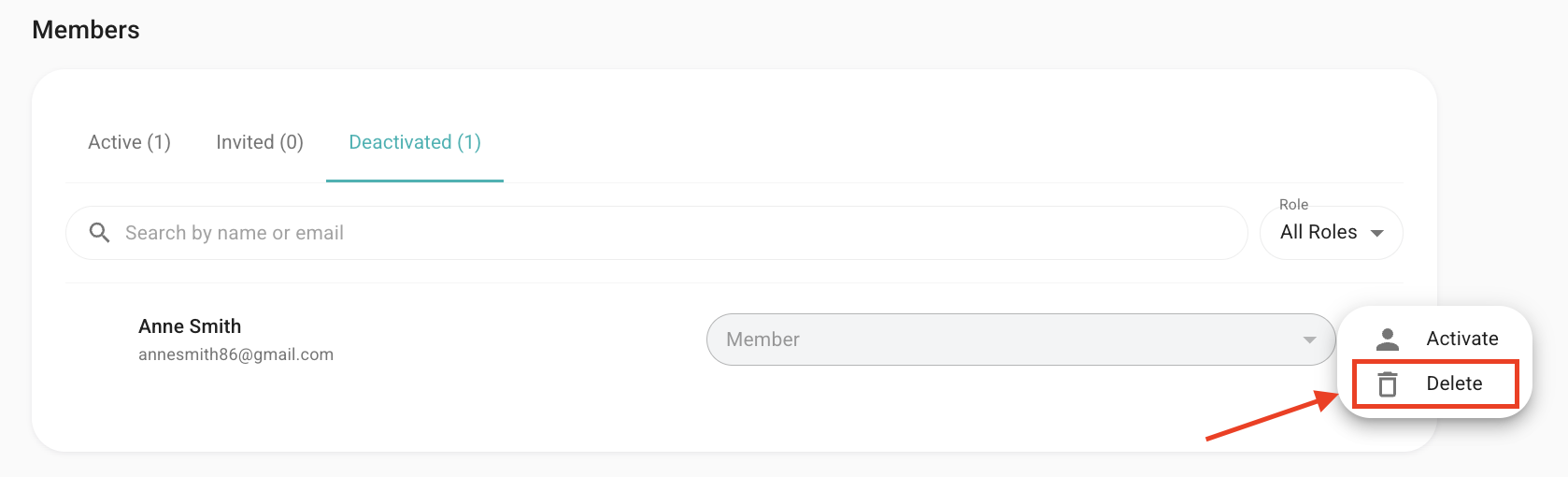Click the person icon beside Activate
This screenshot has height=477, width=1568.
click(x=1388, y=339)
